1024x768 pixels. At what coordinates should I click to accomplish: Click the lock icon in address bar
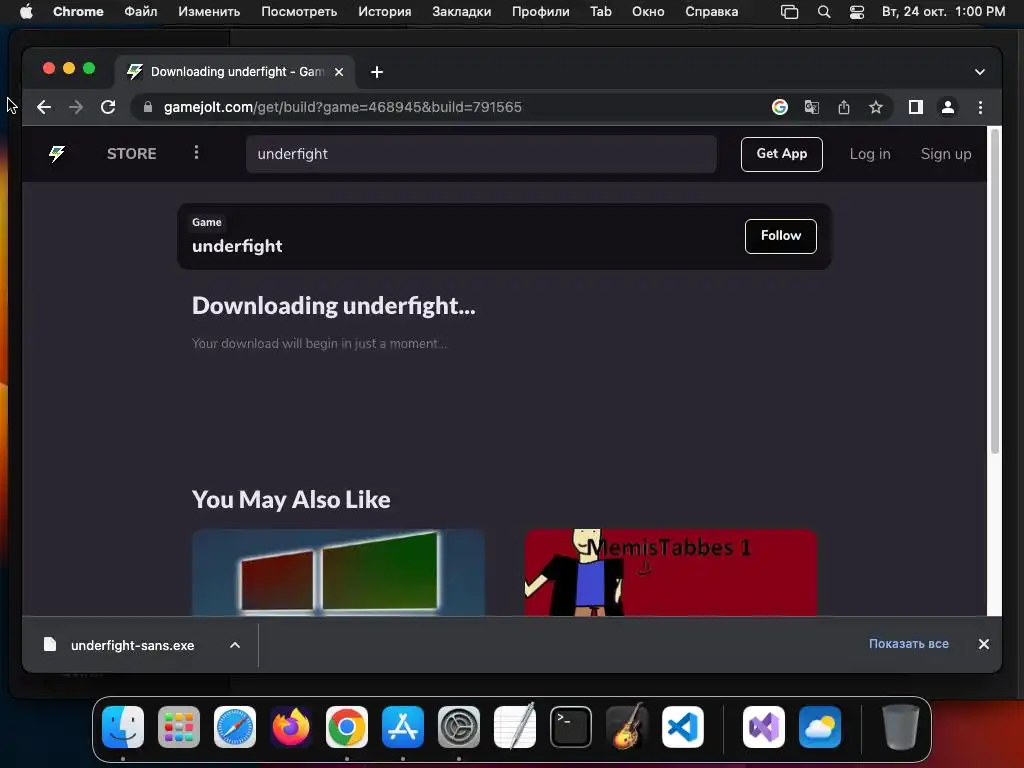coord(148,107)
